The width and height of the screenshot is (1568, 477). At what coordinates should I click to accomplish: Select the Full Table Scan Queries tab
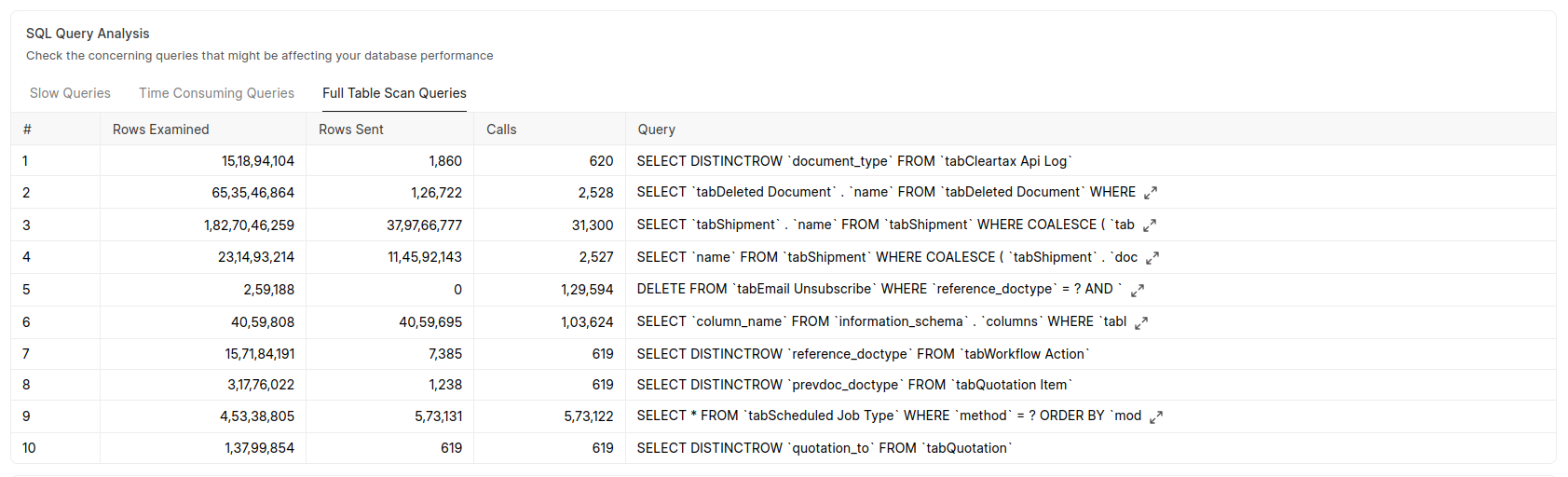coord(394,93)
